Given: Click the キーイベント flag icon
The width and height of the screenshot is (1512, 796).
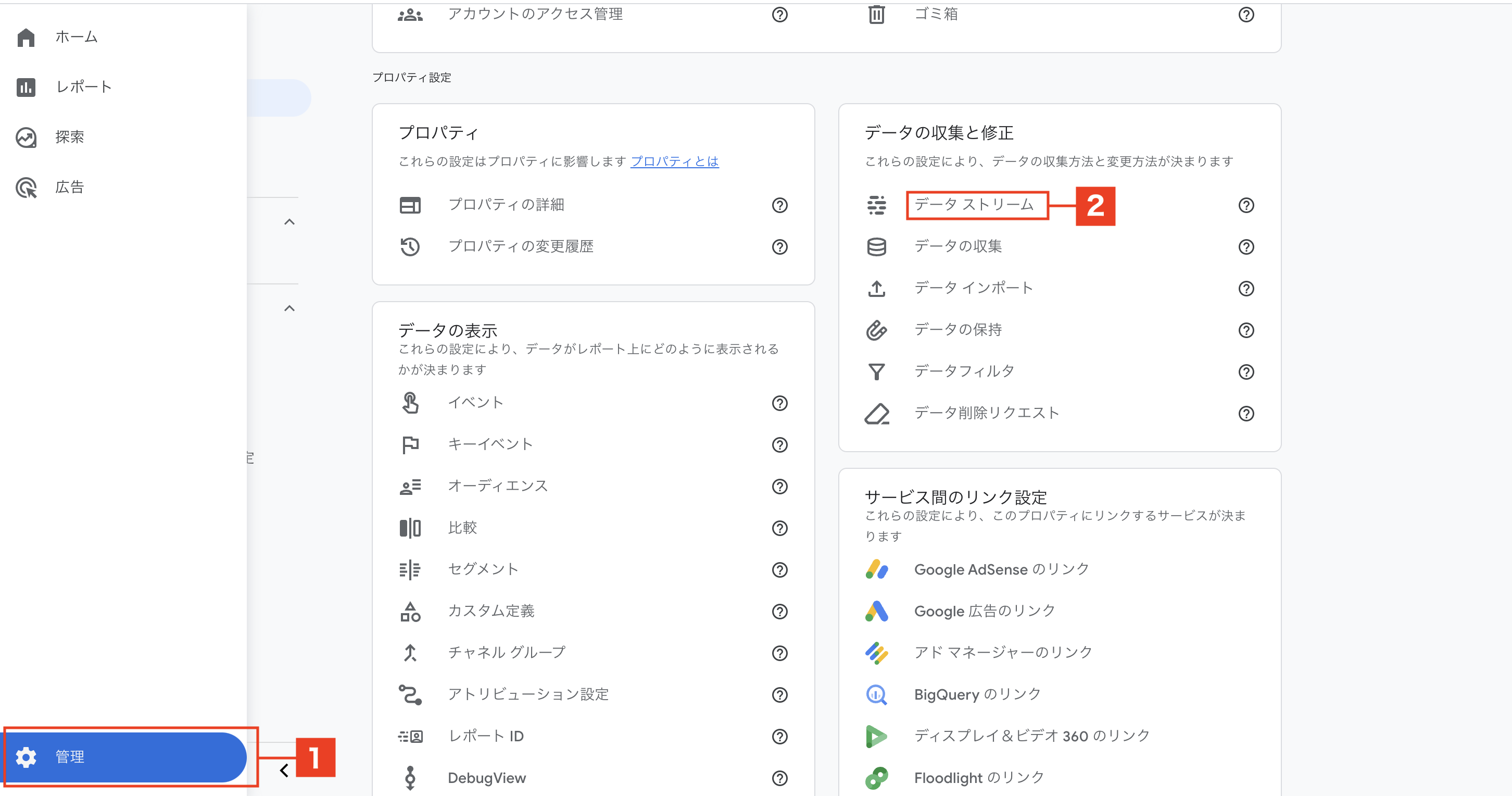Looking at the screenshot, I should coord(410,445).
